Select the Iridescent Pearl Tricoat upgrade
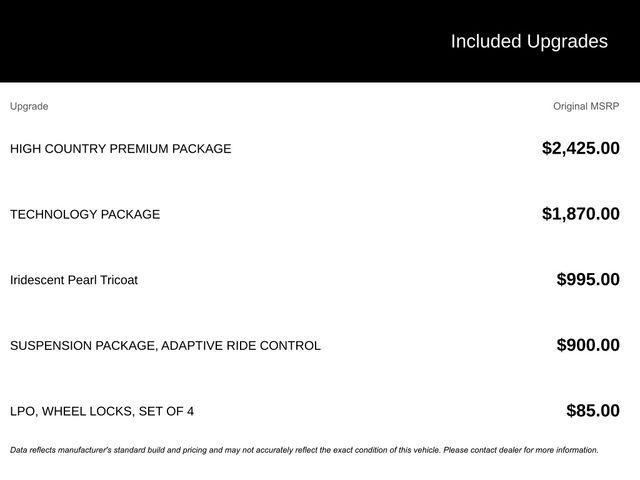Viewport: 640px width, 480px height. click(74, 280)
